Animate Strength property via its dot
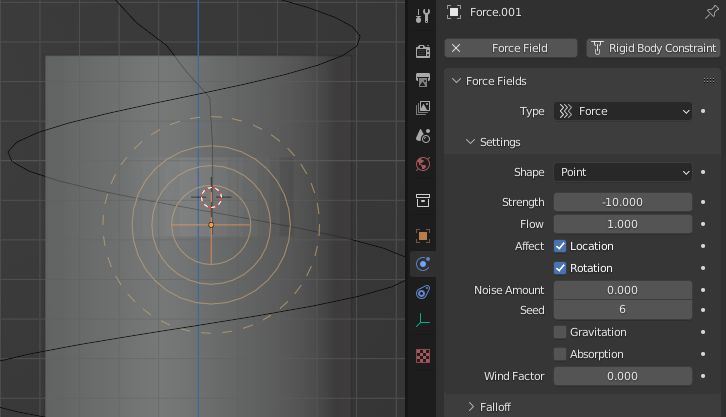This screenshot has width=726, height=417. coord(703,202)
